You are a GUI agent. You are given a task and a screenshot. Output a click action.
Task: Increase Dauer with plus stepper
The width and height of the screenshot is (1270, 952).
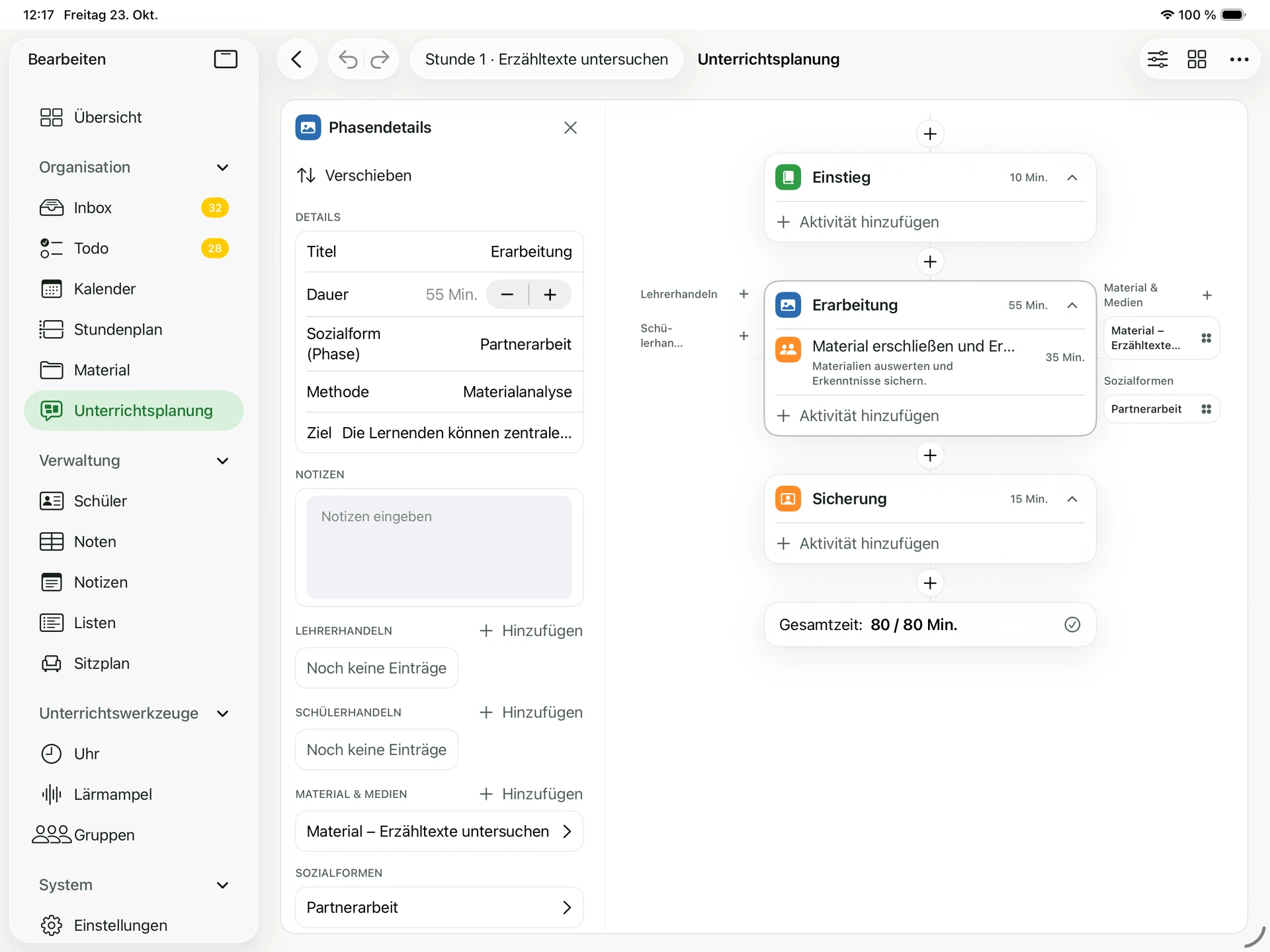pos(550,294)
